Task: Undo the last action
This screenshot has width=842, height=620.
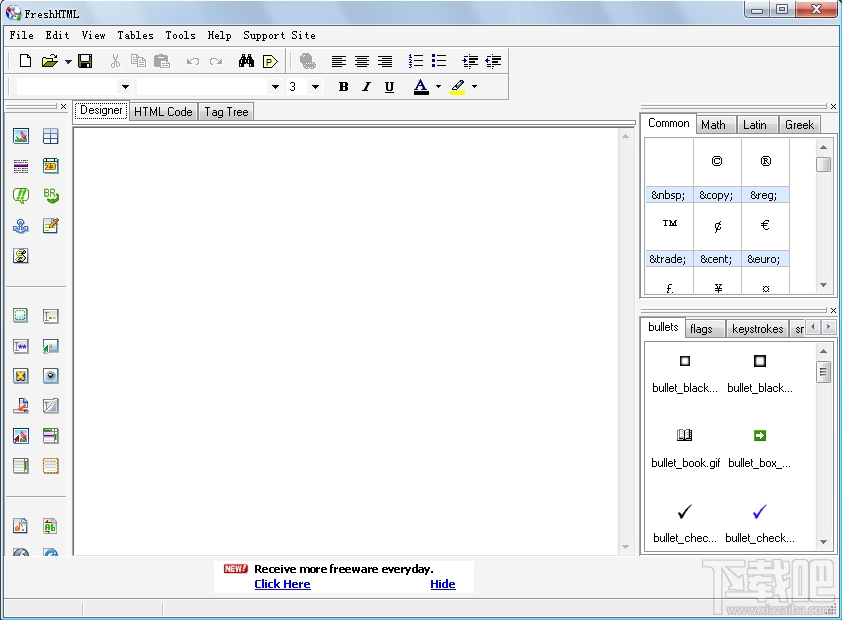Action: (x=192, y=61)
